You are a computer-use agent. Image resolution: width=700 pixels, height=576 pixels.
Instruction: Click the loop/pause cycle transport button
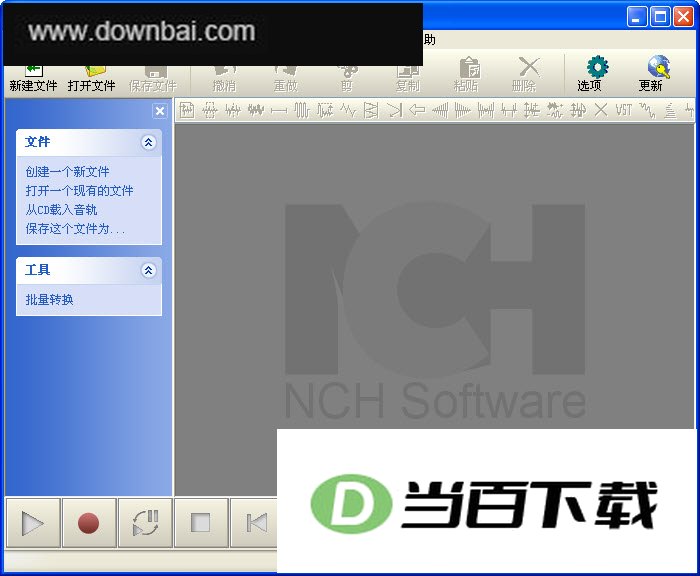point(145,523)
